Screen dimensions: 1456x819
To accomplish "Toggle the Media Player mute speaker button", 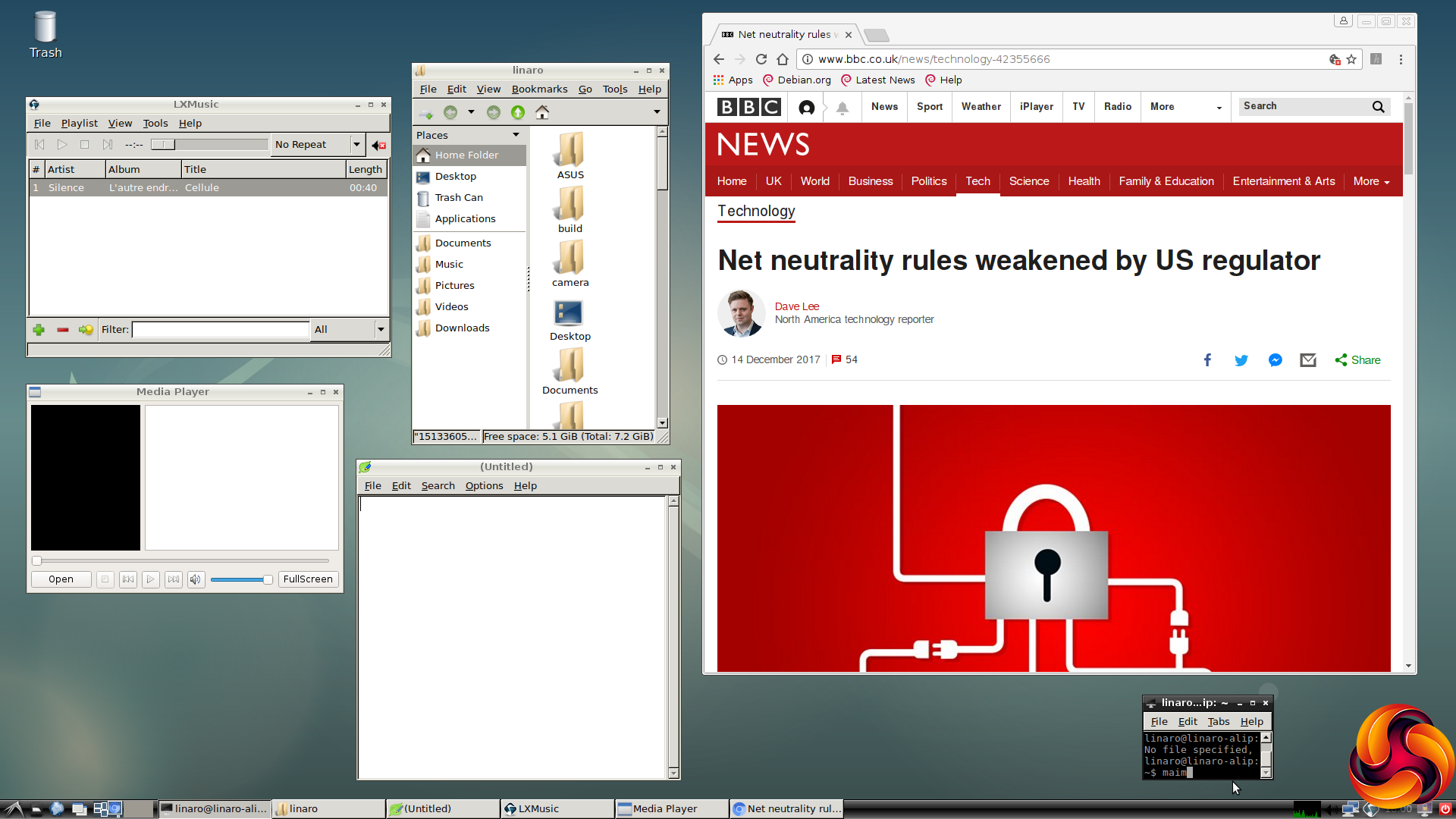I will (196, 579).
